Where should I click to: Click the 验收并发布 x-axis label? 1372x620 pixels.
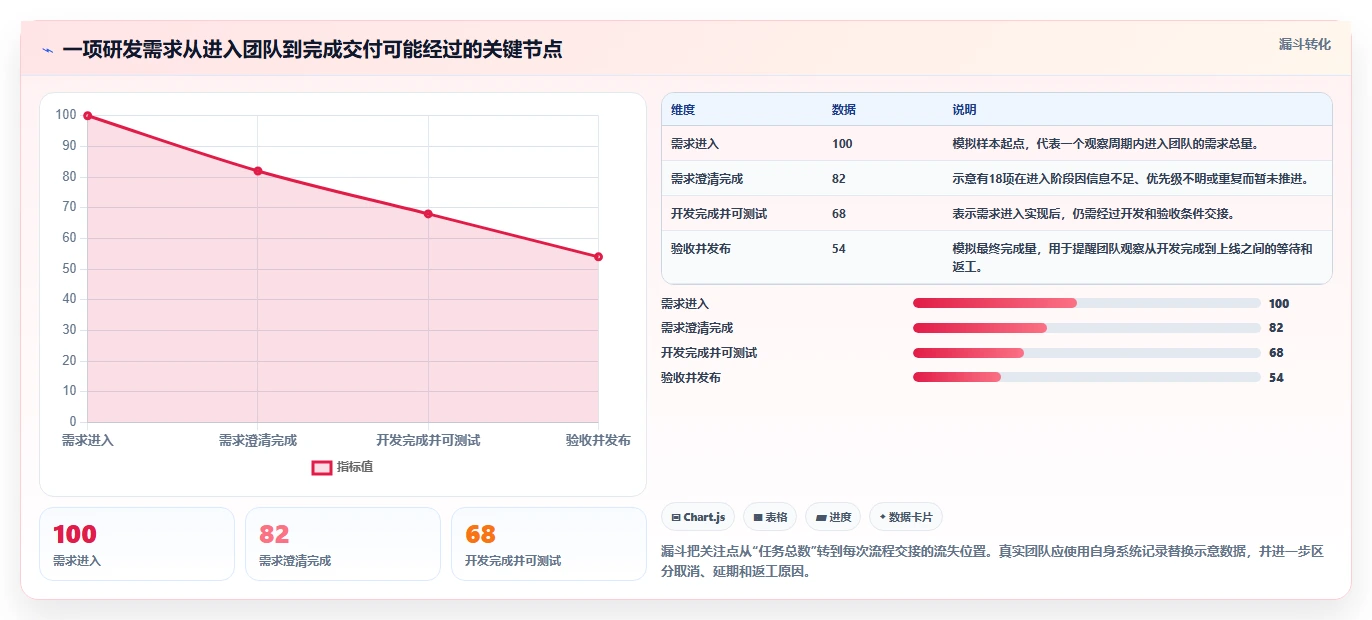pyautogui.click(x=598, y=441)
